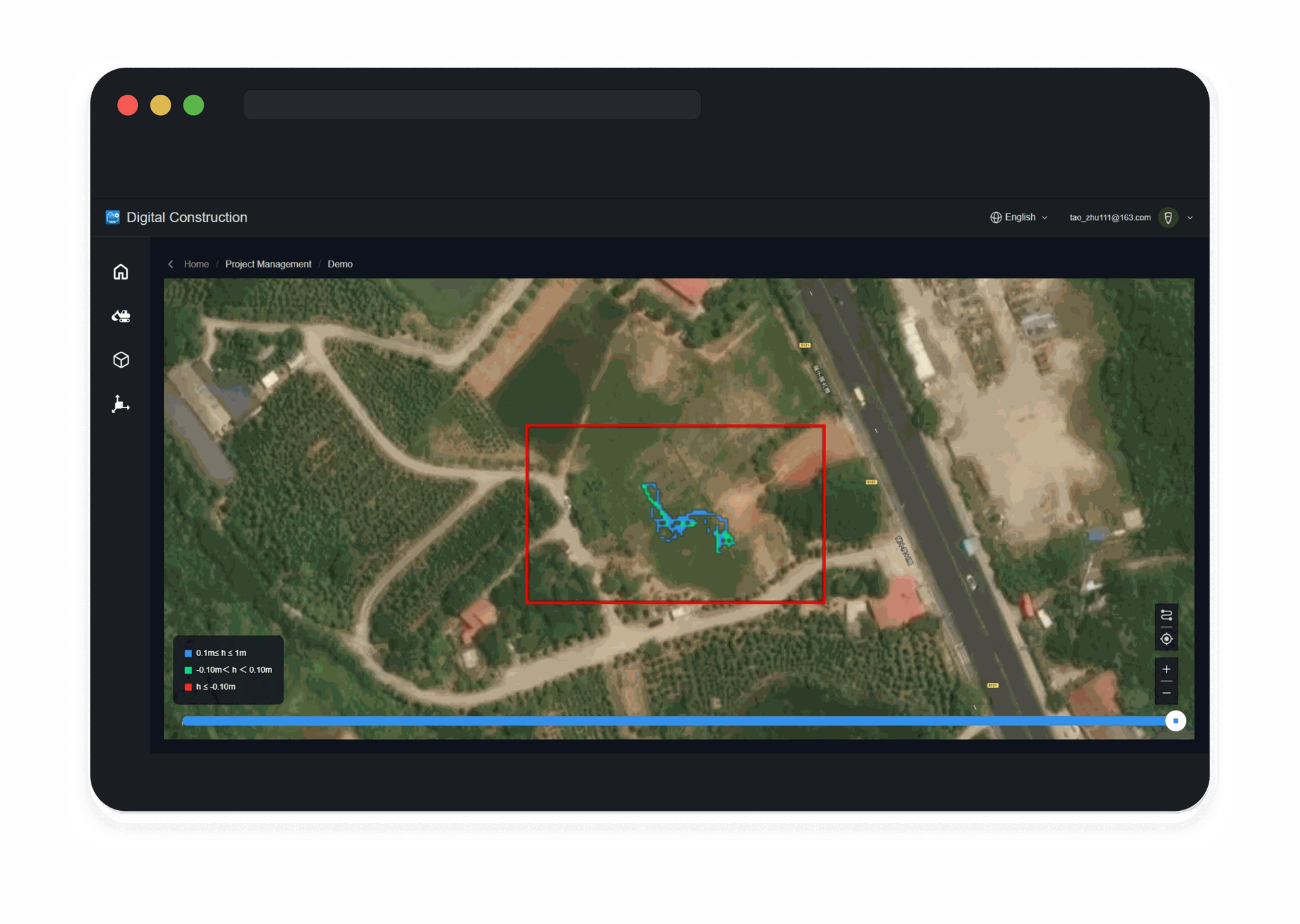Open the 3D cube model sidebar icon

121,360
